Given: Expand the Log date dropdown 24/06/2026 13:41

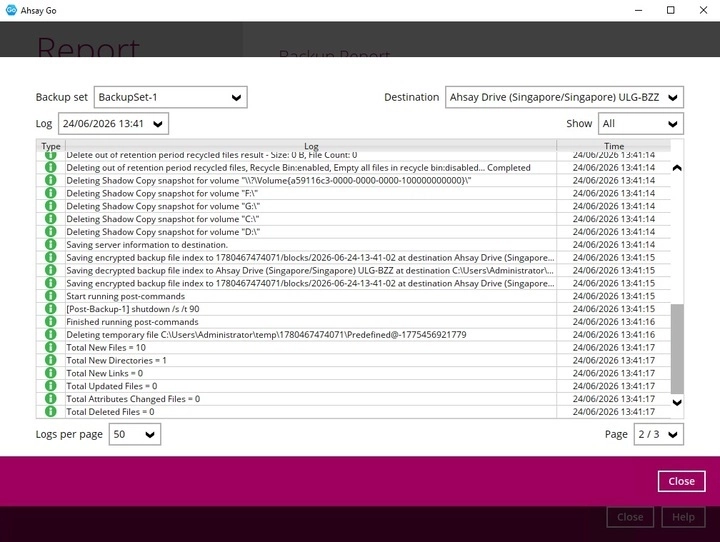Looking at the screenshot, I should (x=113, y=124).
